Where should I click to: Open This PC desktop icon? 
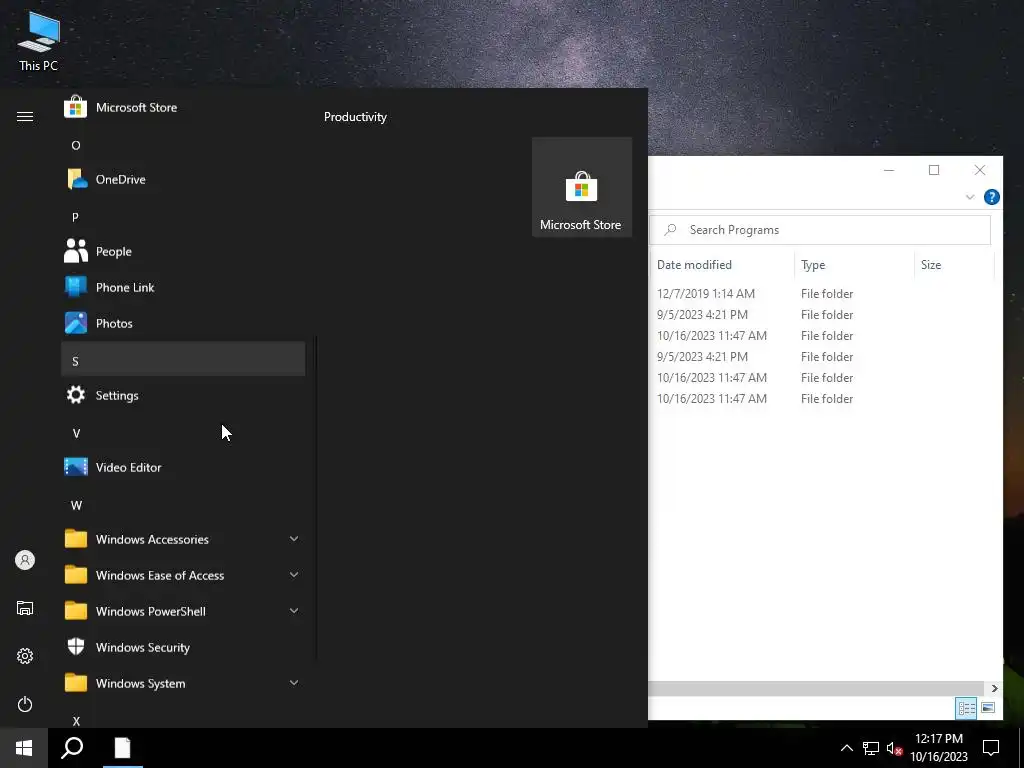(39, 42)
